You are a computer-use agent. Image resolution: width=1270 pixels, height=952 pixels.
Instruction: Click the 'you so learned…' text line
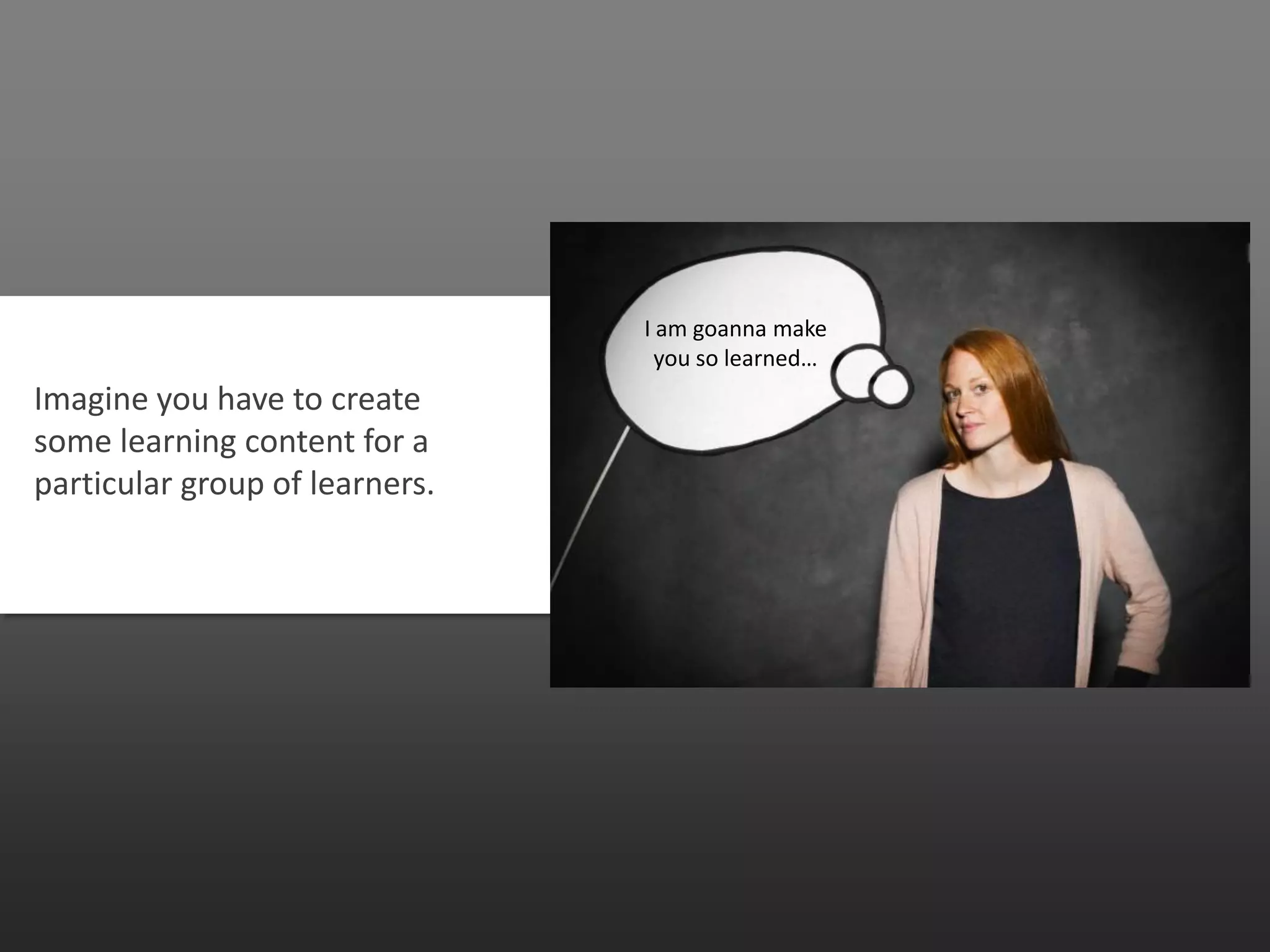click(x=735, y=359)
